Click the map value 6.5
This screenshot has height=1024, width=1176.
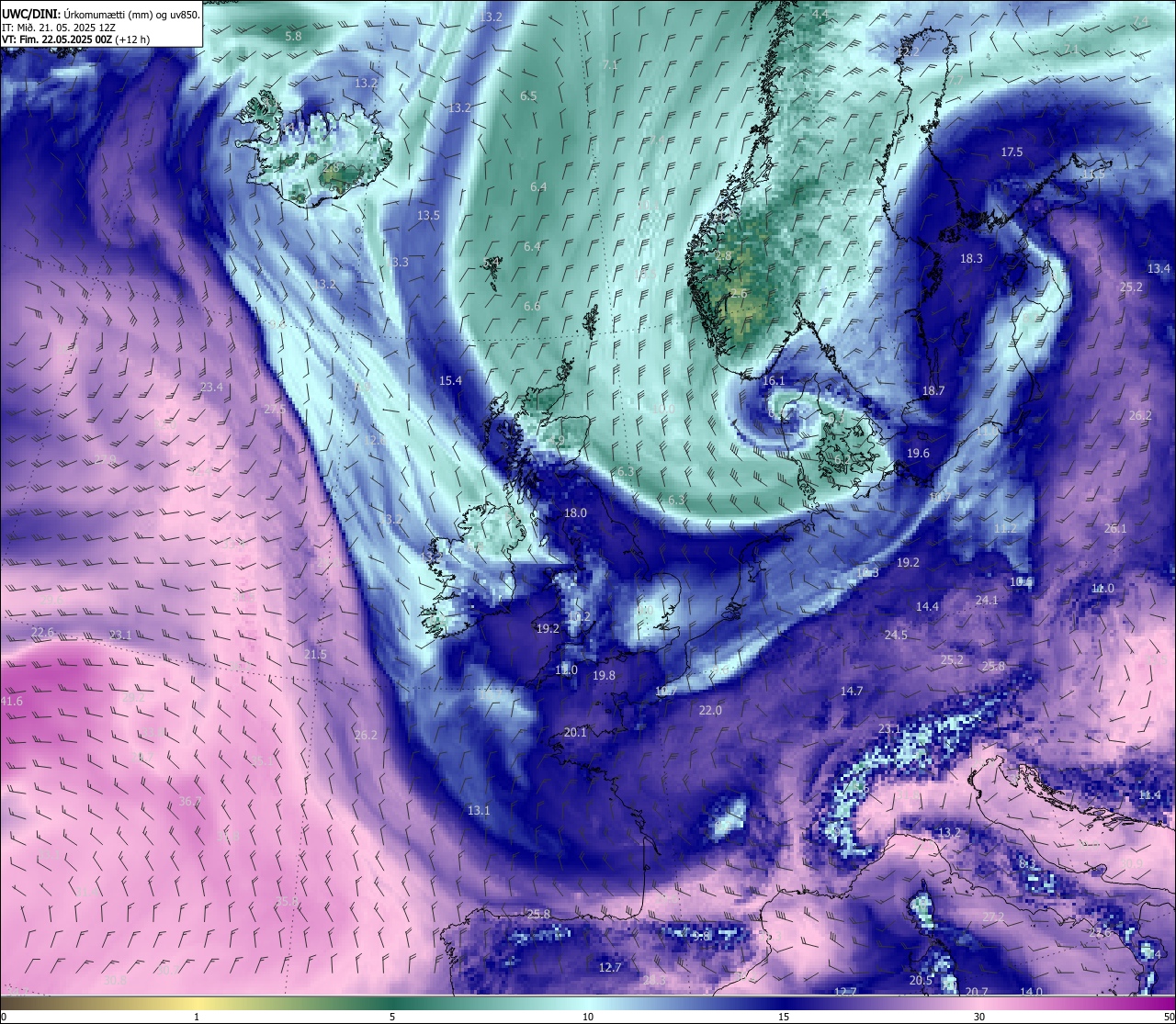[528, 96]
